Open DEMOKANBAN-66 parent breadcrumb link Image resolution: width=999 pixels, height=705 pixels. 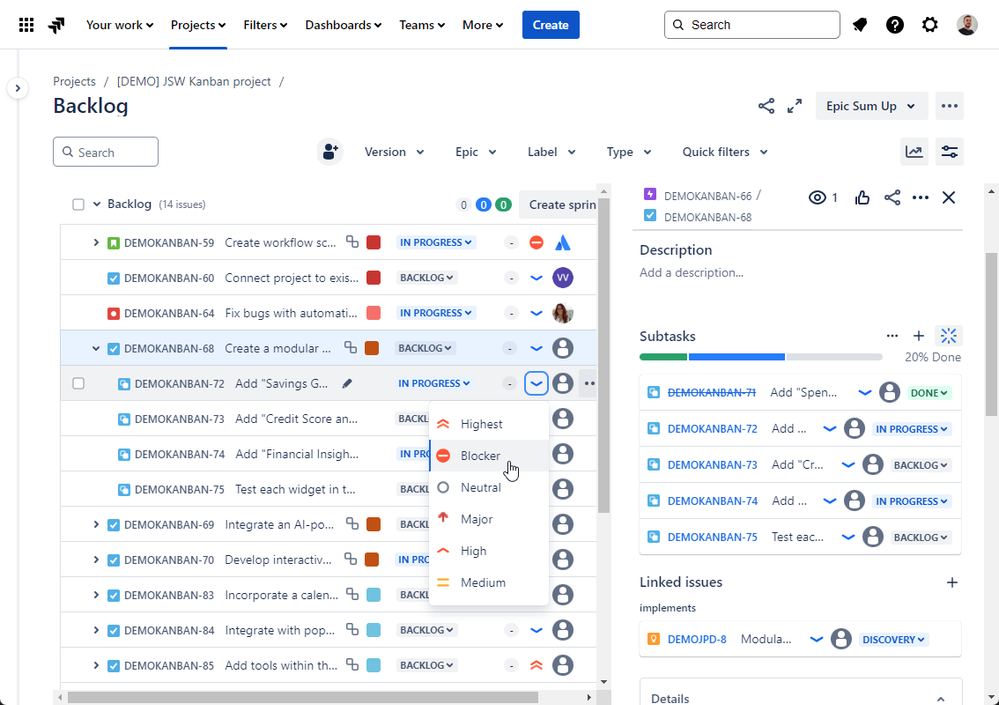click(707, 196)
